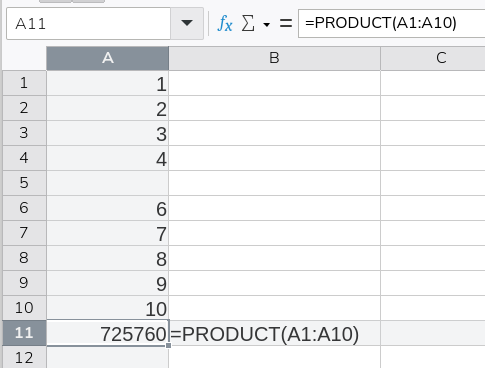Select row 12 header
The height and width of the screenshot is (368, 485).
click(x=24, y=357)
